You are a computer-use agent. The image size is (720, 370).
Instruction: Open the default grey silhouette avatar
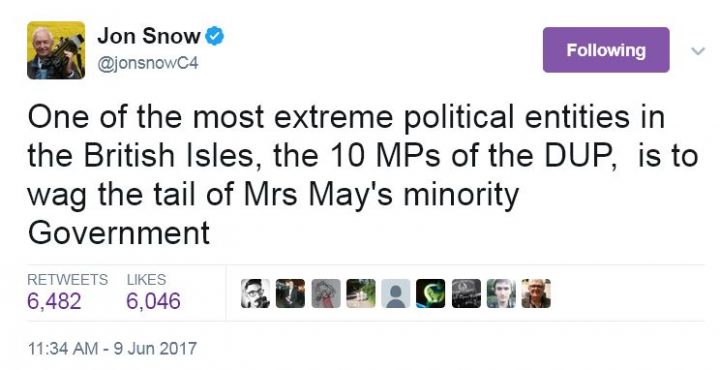click(x=396, y=293)
